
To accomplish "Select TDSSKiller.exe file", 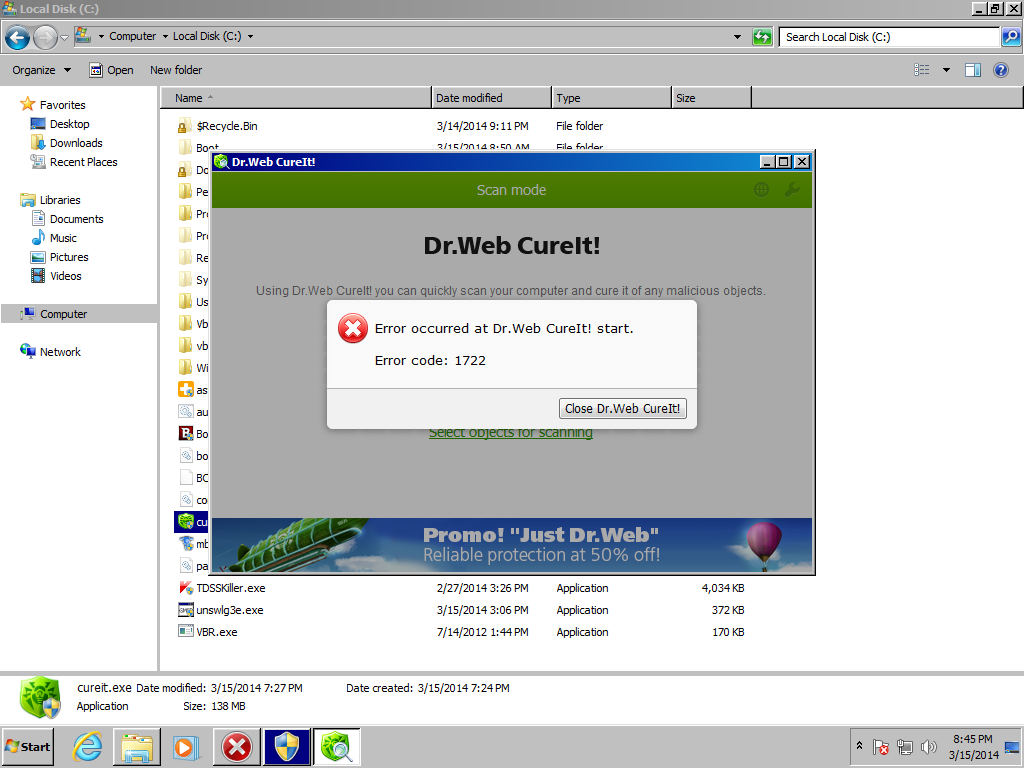I will pos(231,588).
